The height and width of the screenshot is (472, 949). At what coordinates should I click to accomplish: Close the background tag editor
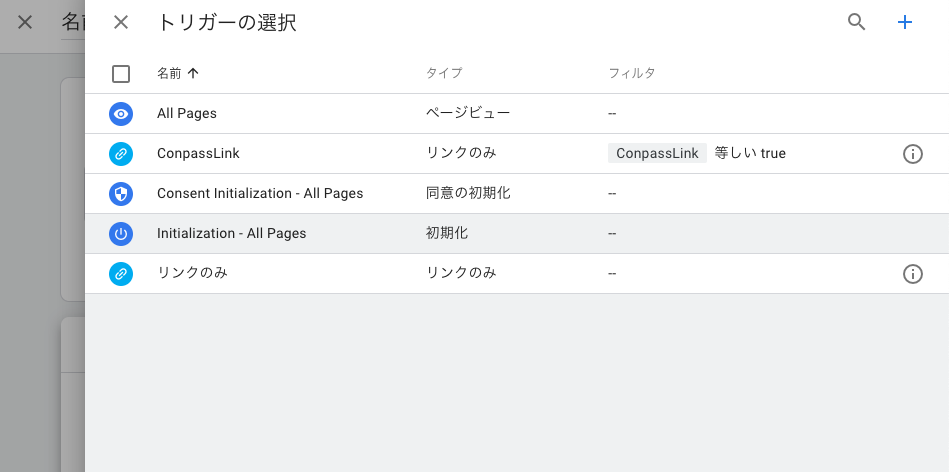click(x=25, y=22)
